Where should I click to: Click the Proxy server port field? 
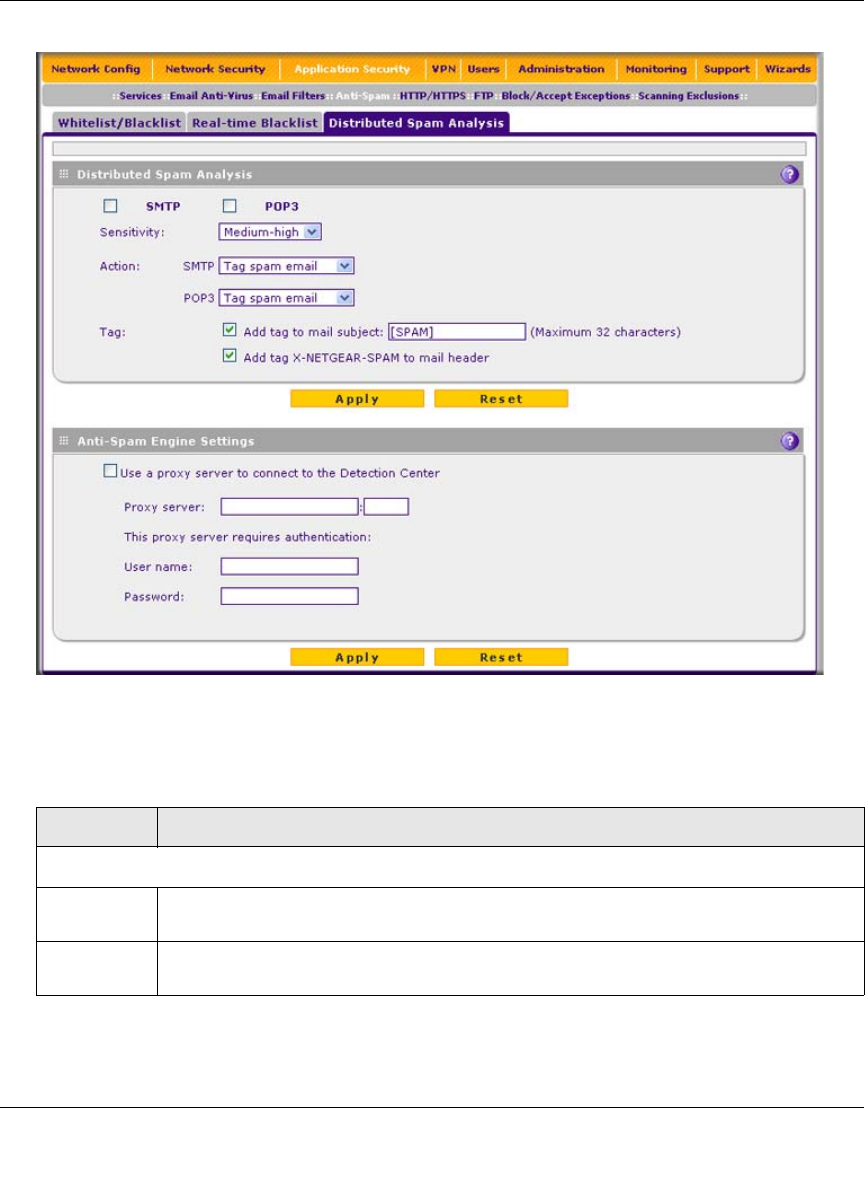click(x=386, y=507)
